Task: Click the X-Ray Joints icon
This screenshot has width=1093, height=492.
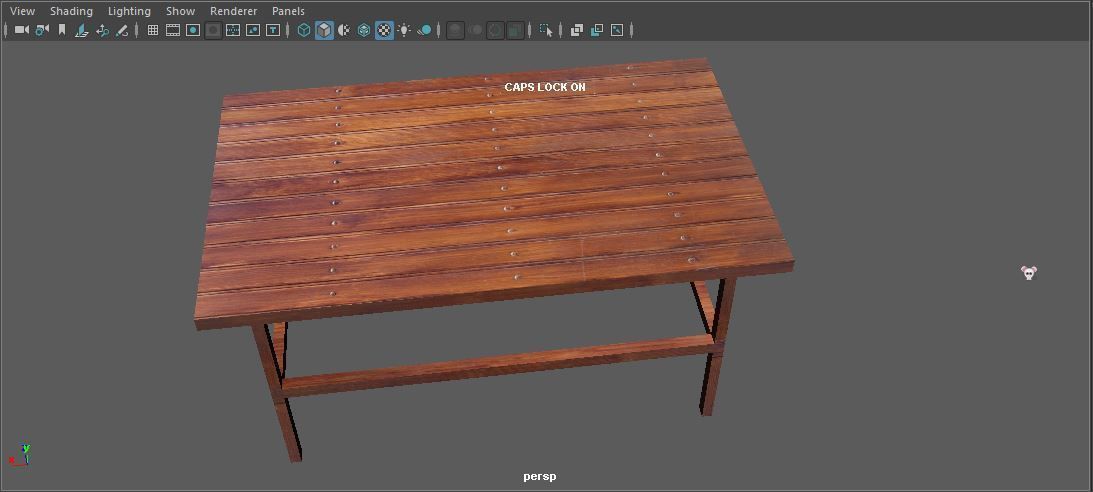Action: click(x=617, y=30)
